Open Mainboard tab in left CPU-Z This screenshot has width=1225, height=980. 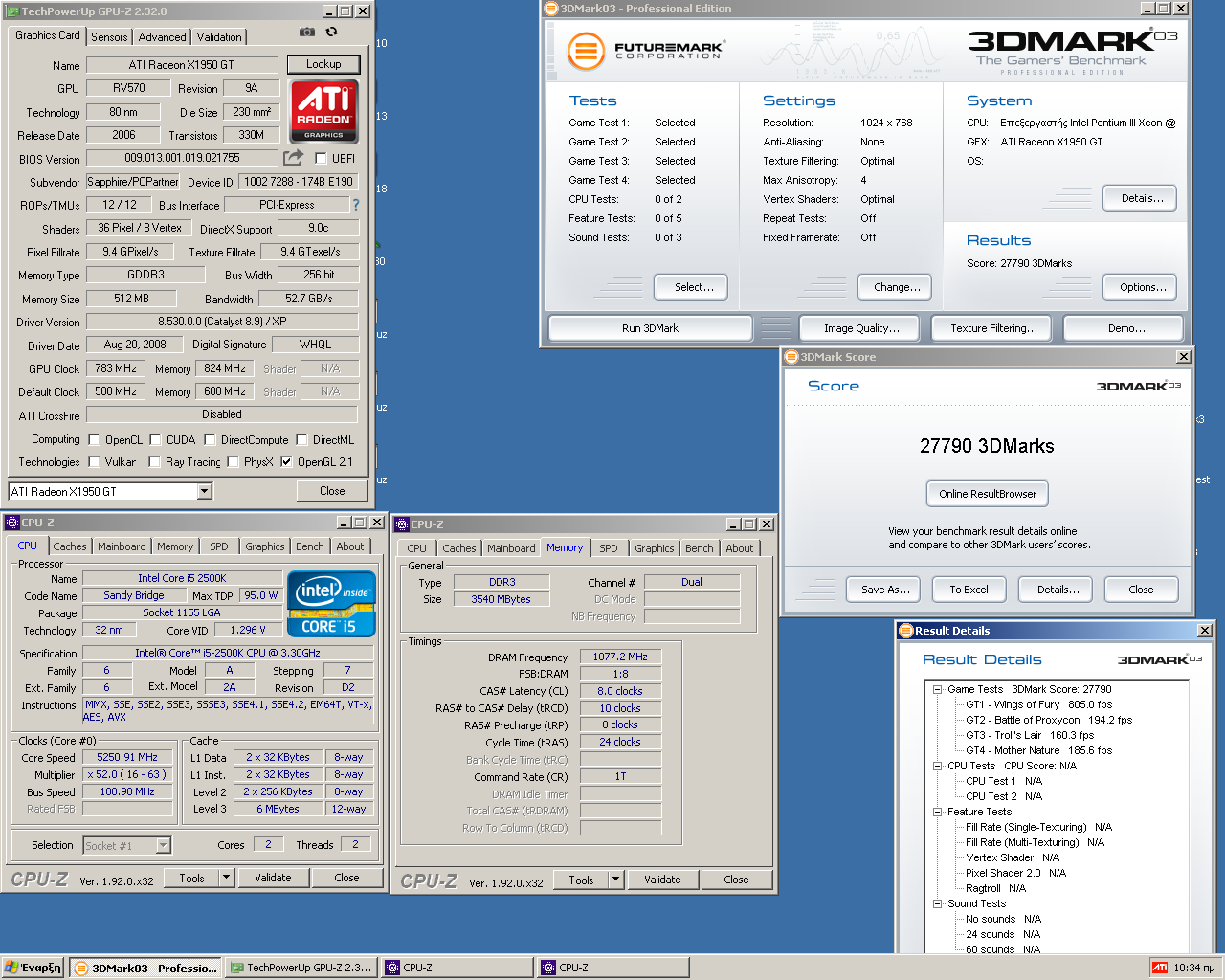click(122, 546)
